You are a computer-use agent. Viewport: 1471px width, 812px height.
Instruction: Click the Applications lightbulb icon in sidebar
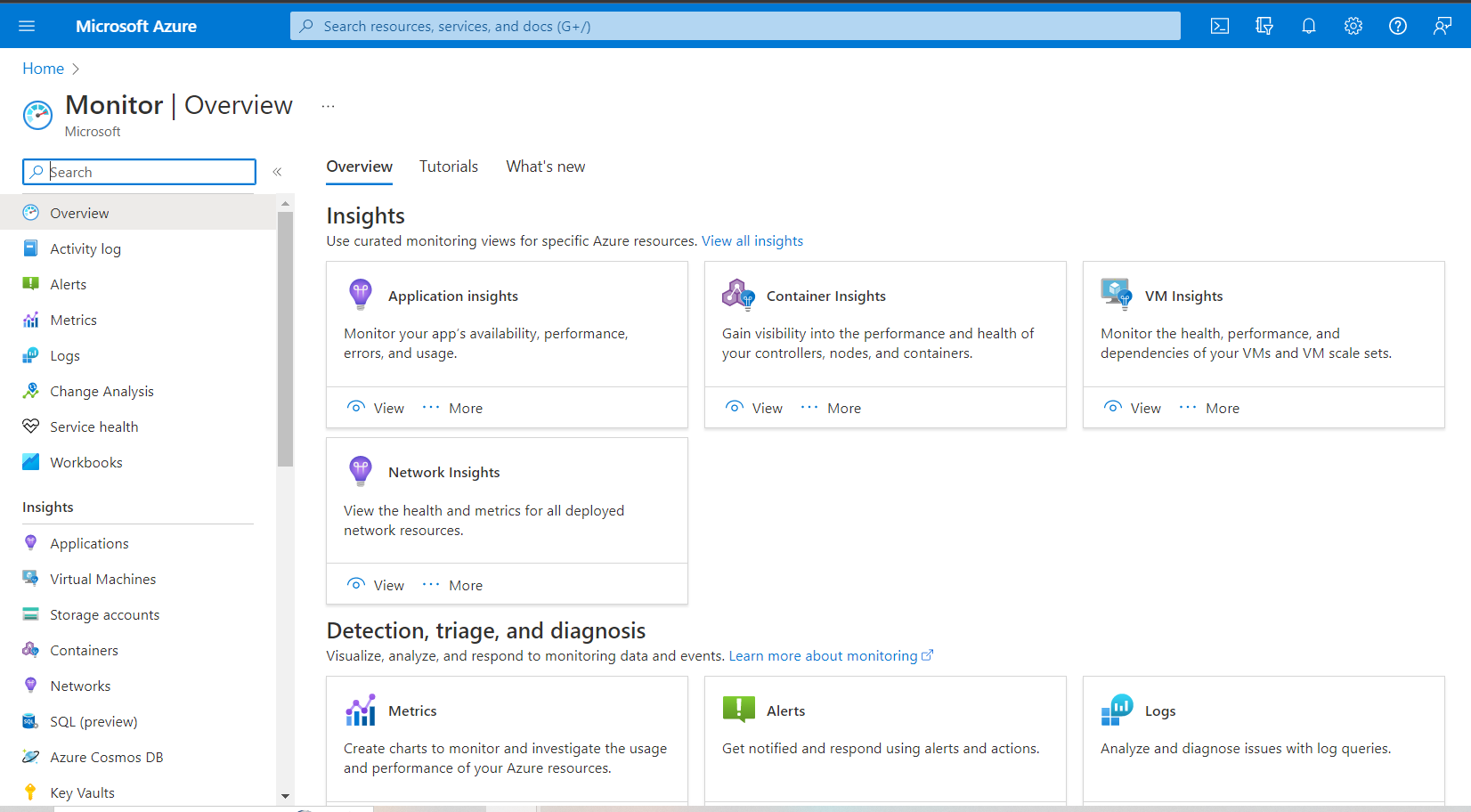(x=30, y=543)
